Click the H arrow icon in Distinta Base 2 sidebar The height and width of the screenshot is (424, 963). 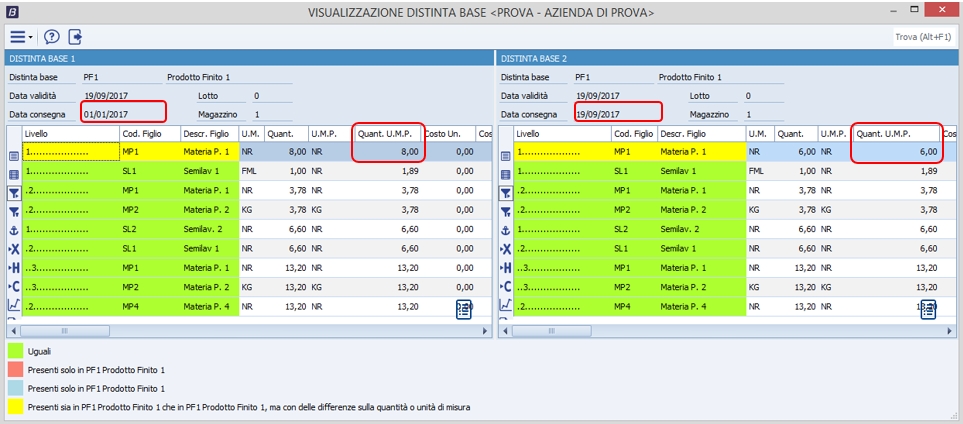[x=505, y=267]
